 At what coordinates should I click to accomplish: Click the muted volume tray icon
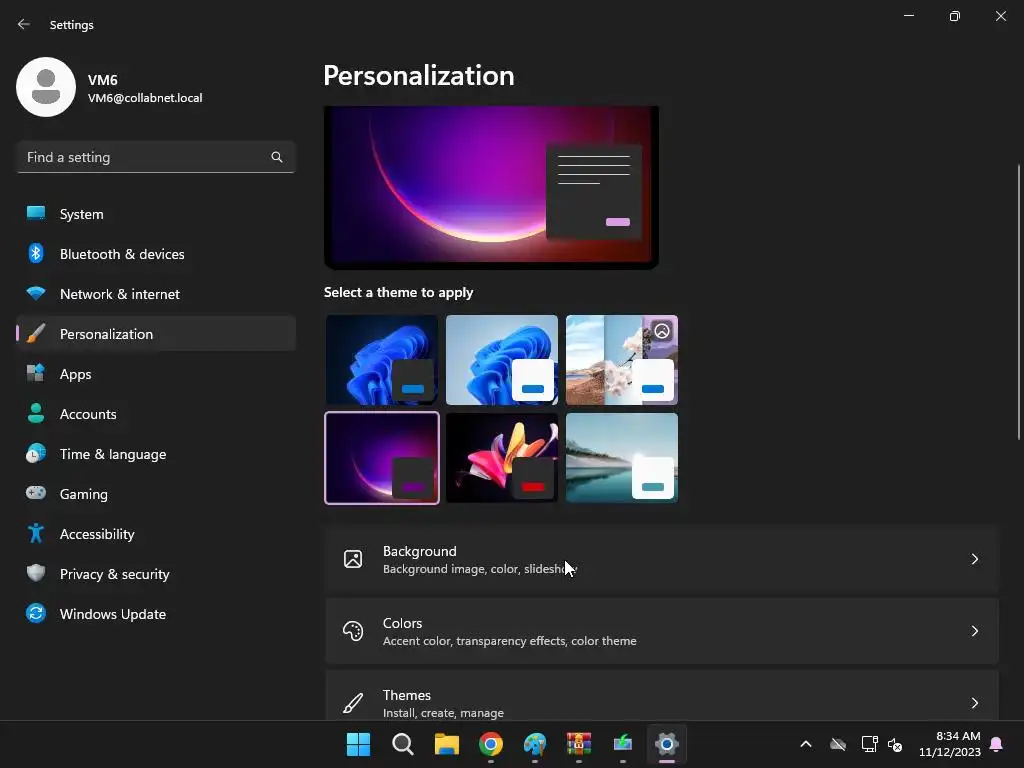pyautogui.click(x=895, y=744)
